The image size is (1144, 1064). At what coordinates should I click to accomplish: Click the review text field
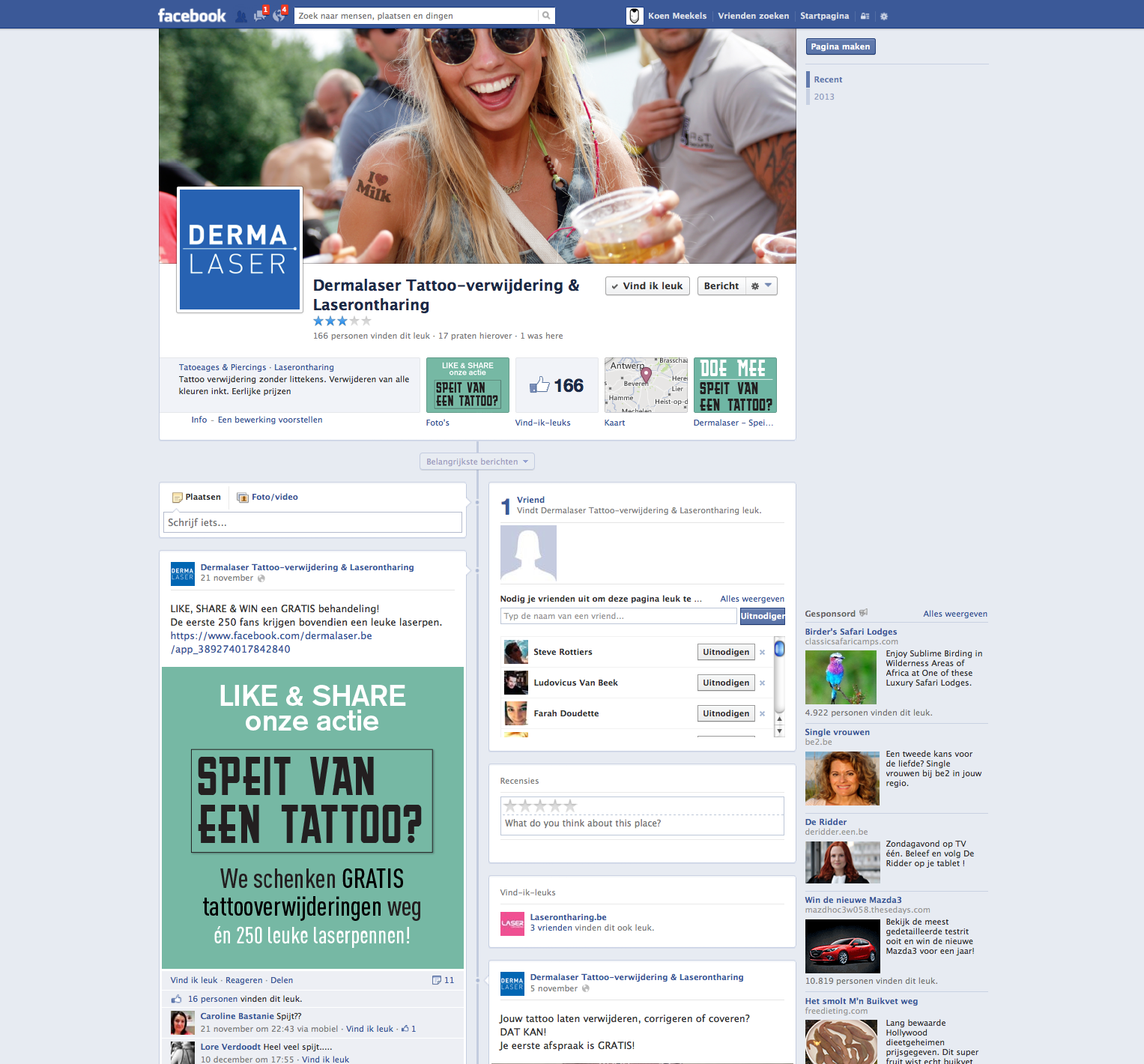pos(642,823)
